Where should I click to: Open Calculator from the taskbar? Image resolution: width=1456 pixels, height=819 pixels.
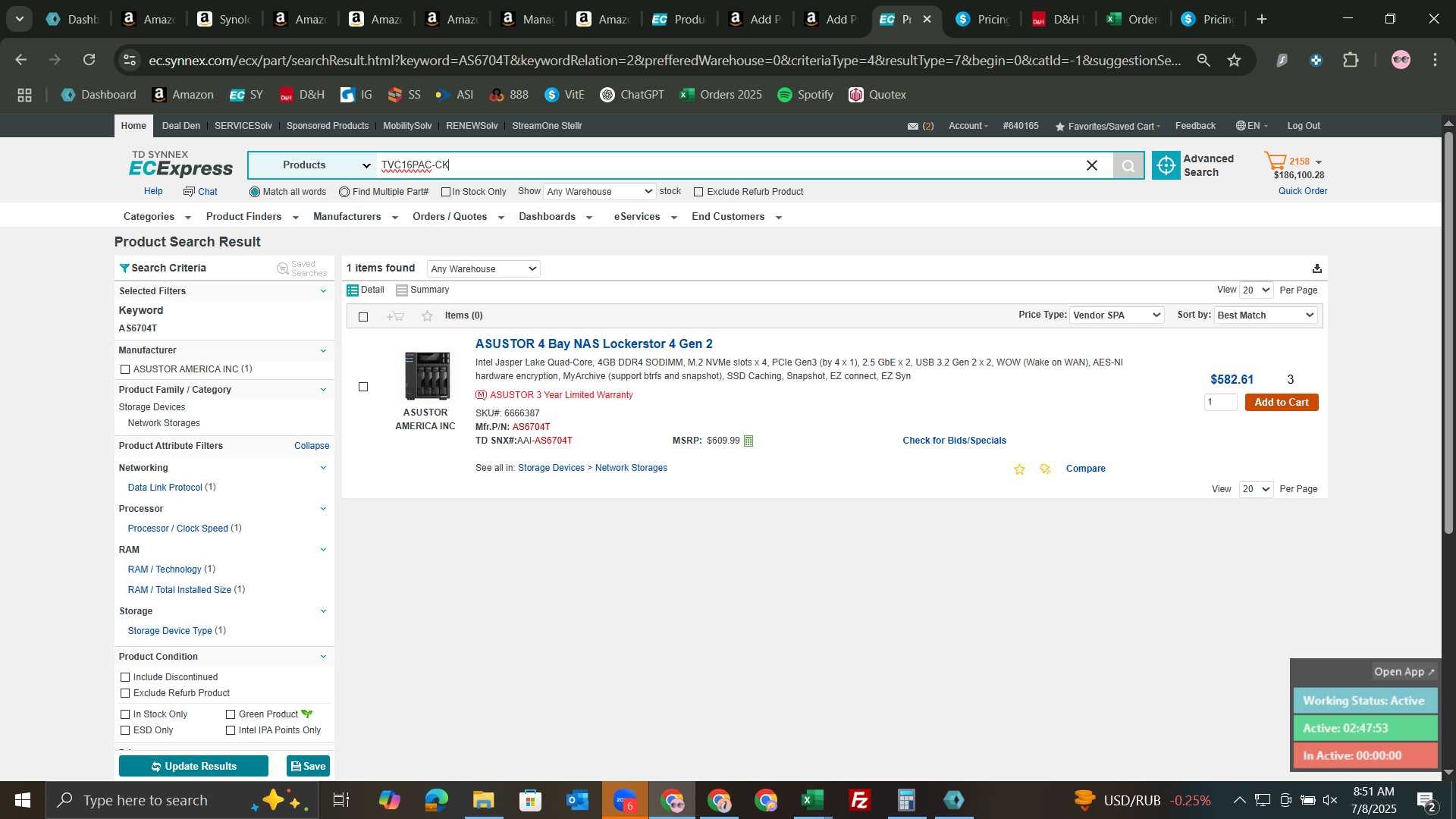[906, 800]
